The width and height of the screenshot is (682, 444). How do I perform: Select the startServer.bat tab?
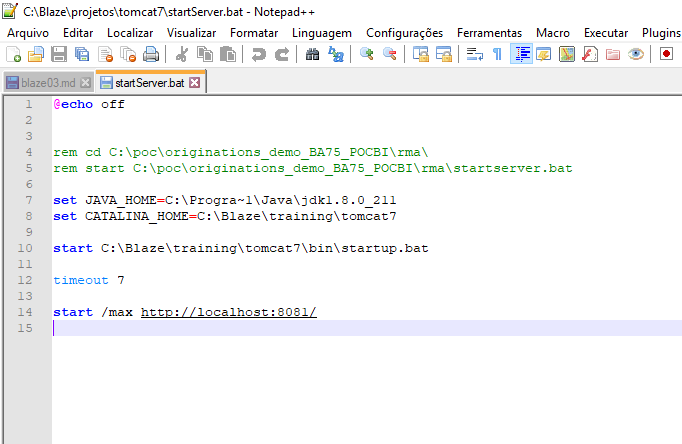149,83
